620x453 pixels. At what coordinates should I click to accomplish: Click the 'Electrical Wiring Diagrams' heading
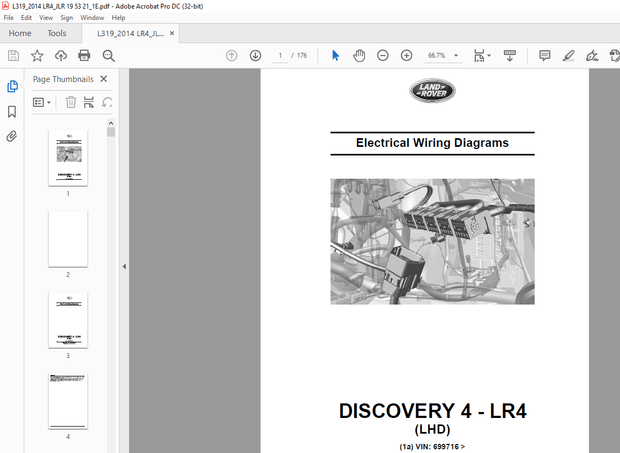point(432,143)
